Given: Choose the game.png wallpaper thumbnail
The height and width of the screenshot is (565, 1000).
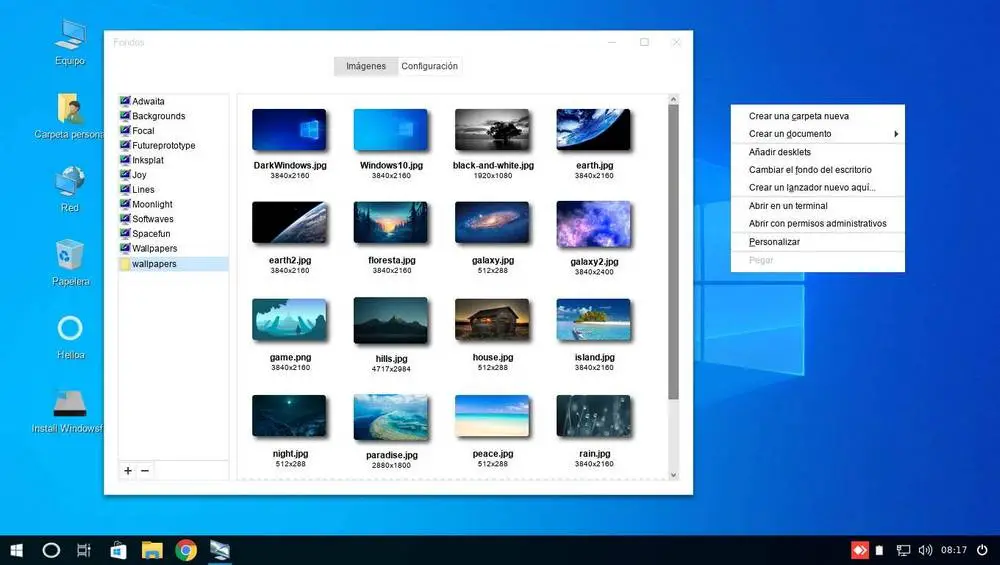Looking at the screenshot, I should pos(289,320).
